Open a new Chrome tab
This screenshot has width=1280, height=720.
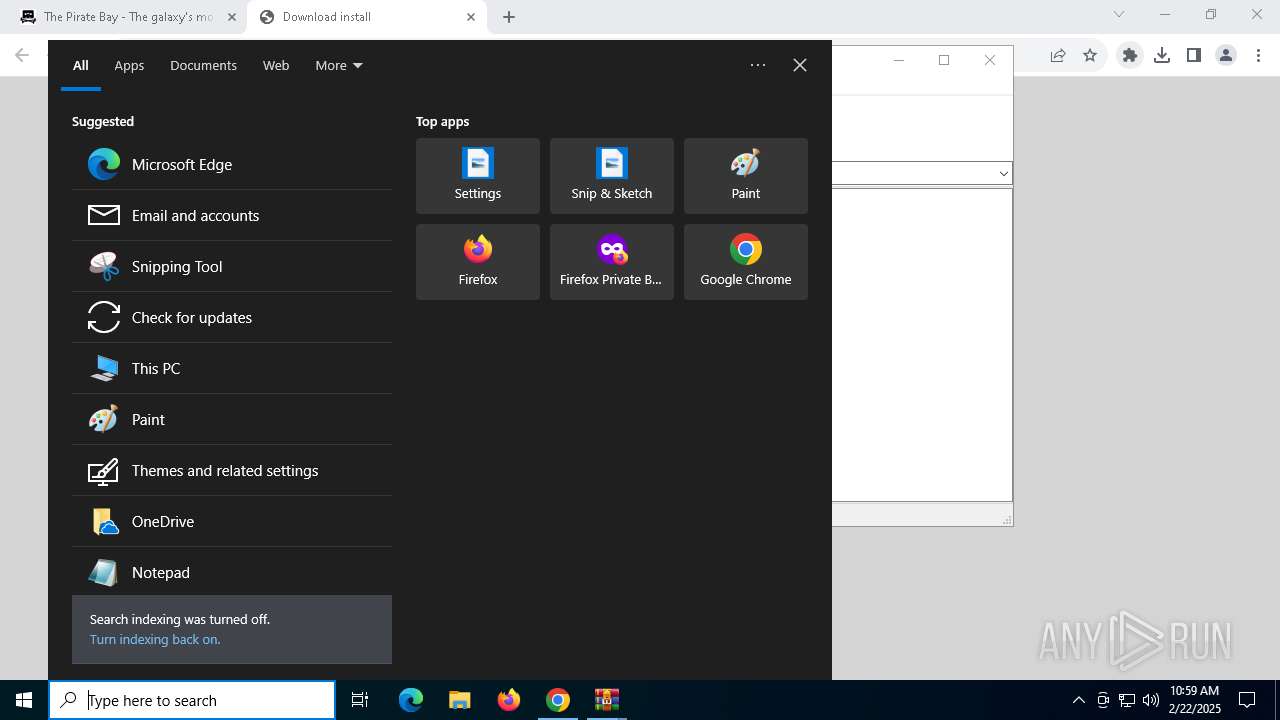[x=509, y=17]
